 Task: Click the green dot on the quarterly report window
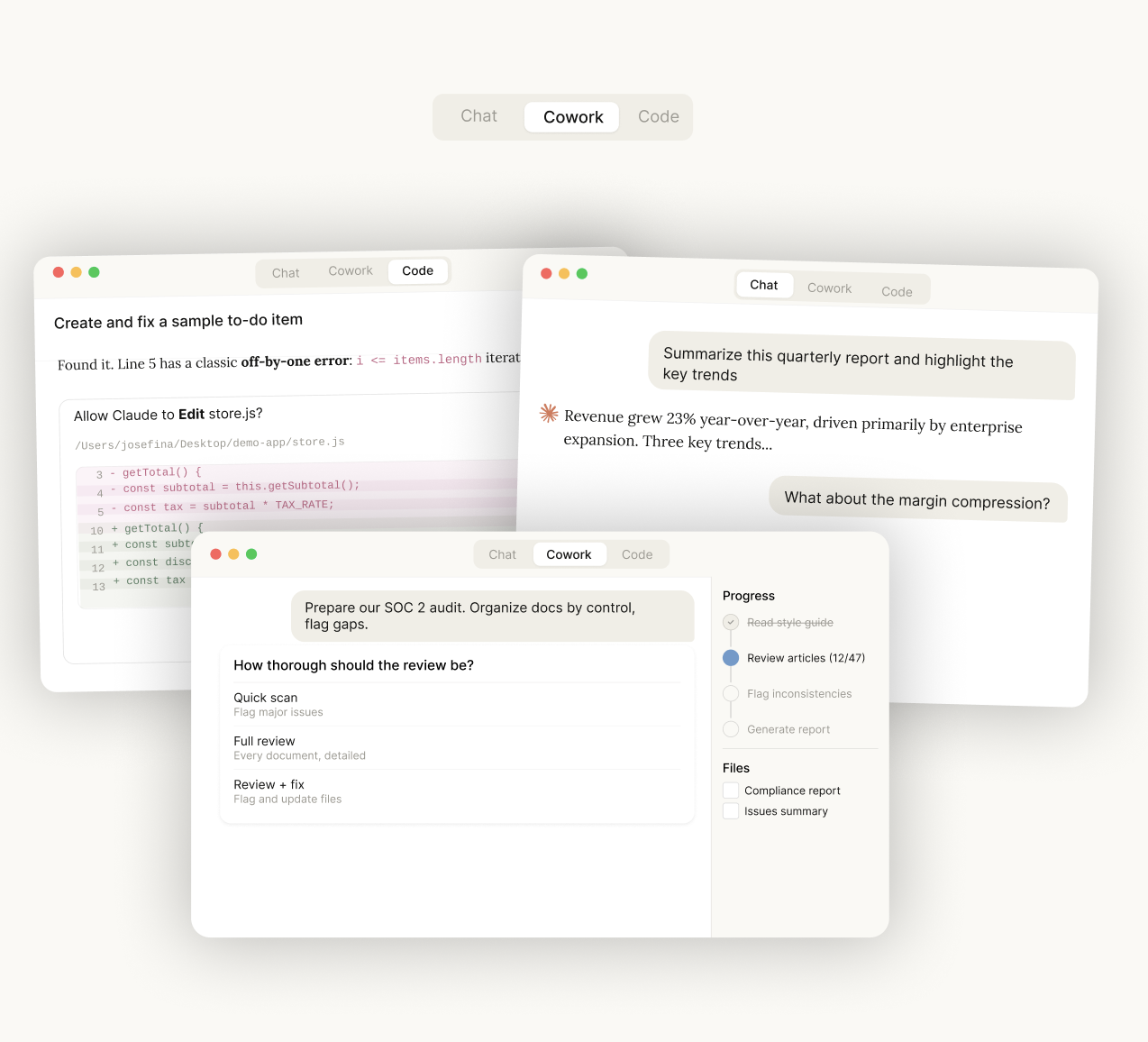click(x=582, y=274)
